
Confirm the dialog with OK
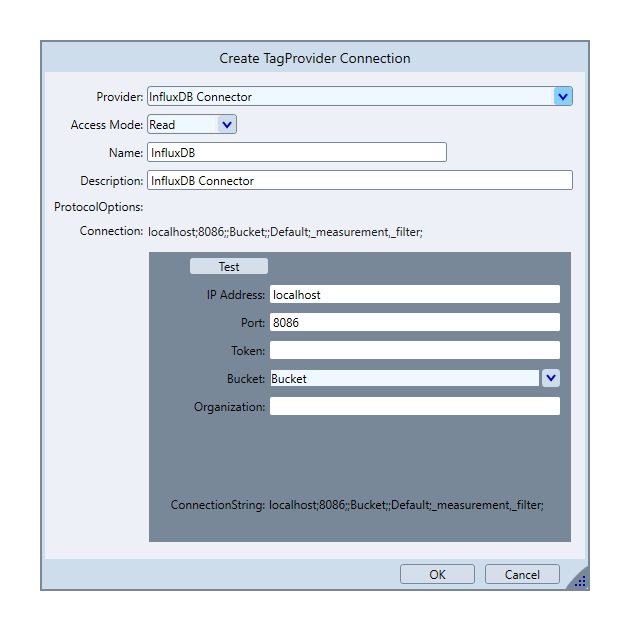437,575
